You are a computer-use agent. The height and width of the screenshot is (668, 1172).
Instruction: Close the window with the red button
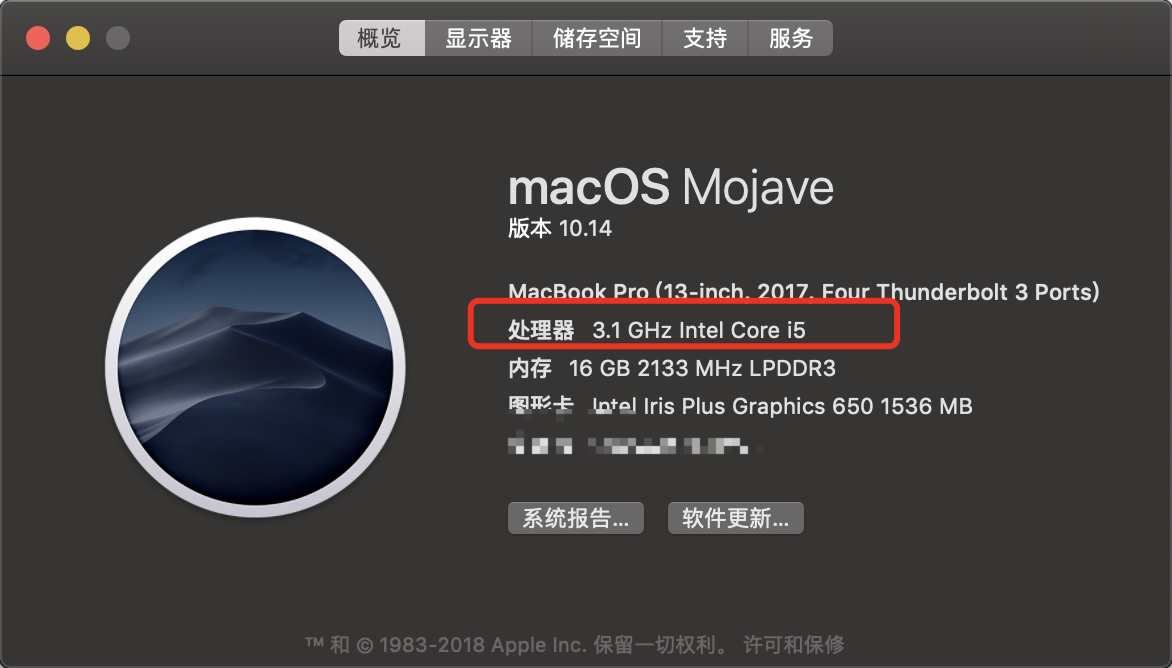38,38
